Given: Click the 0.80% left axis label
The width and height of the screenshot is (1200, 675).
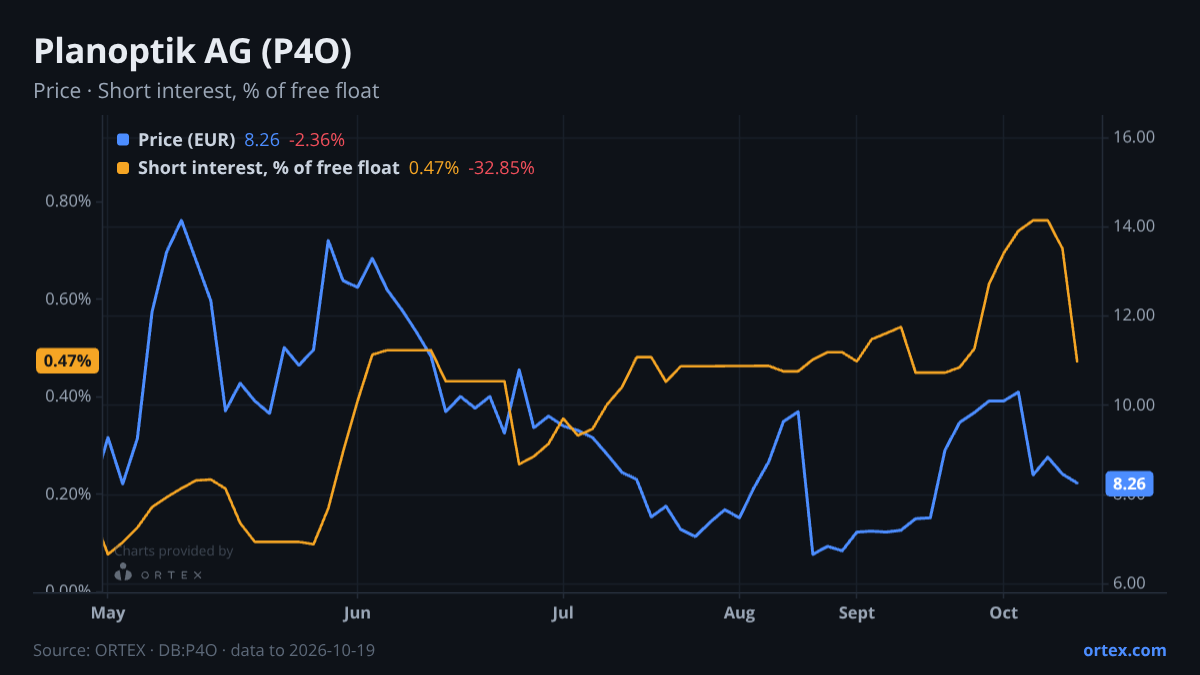Looking at the screenshot, I should (68, 201).
